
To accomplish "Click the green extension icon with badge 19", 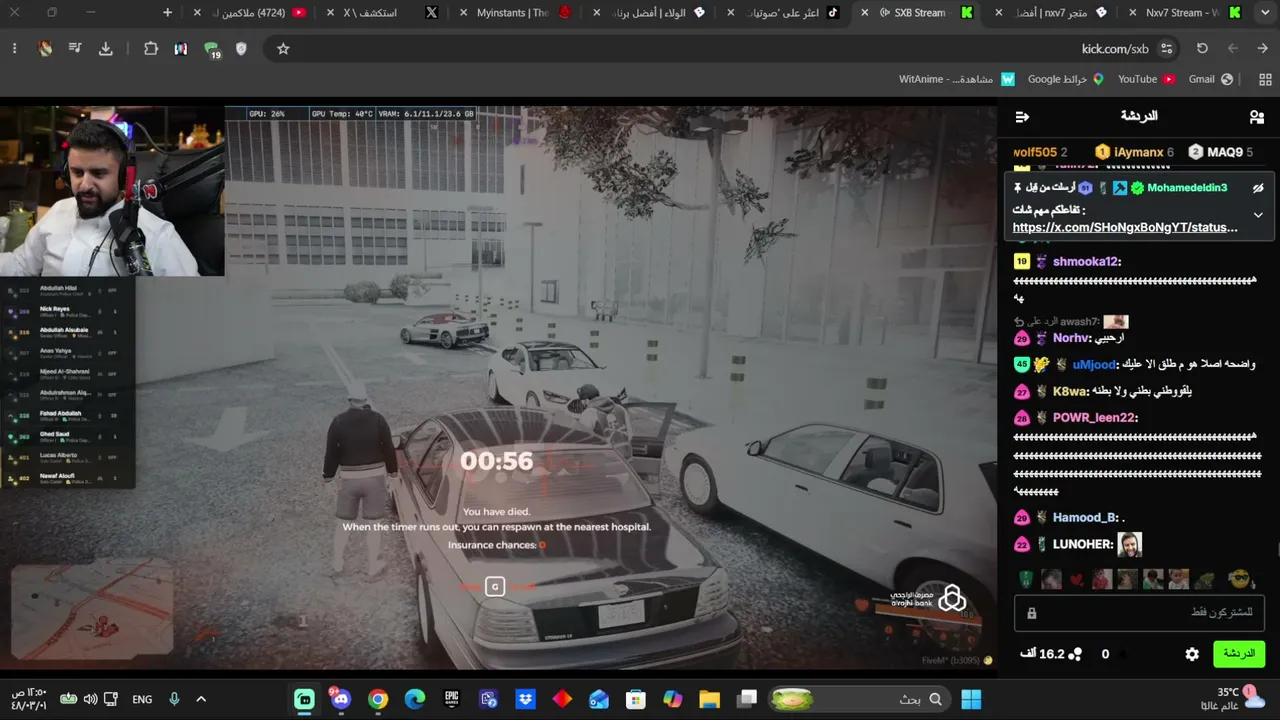I will (x=211, y=49).
